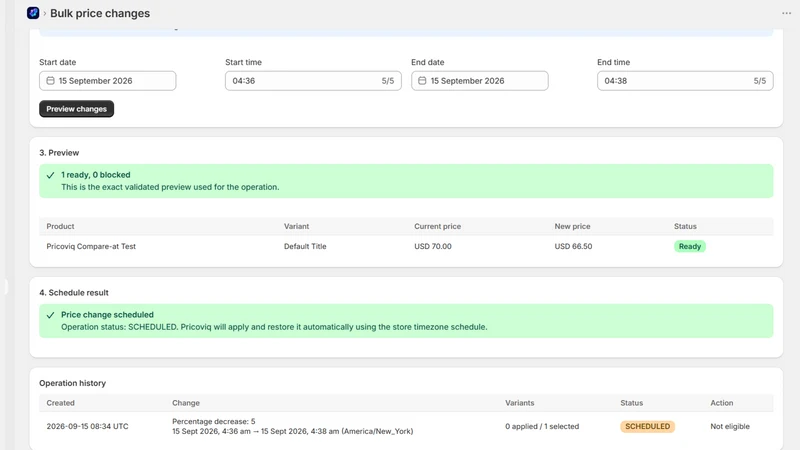
Task: Click the Operation history heading
Action: click(x=72, y=383)
